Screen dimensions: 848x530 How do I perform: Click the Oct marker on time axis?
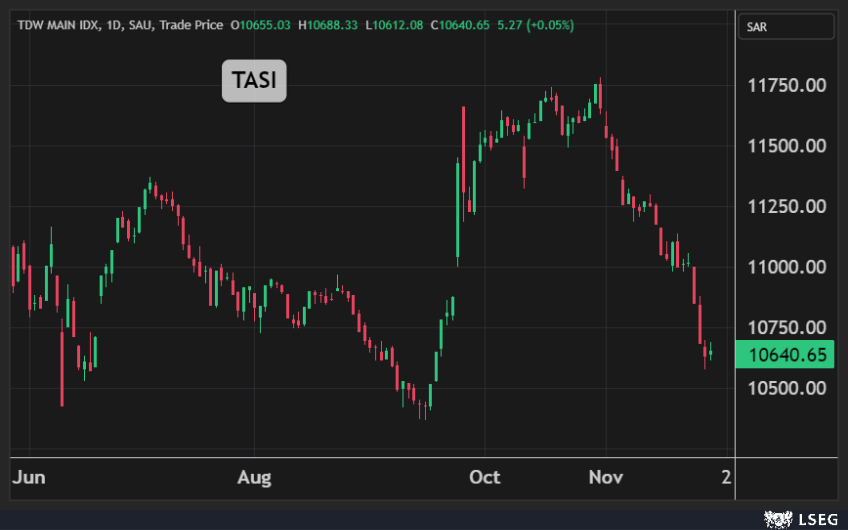click(x=485, y=477)
